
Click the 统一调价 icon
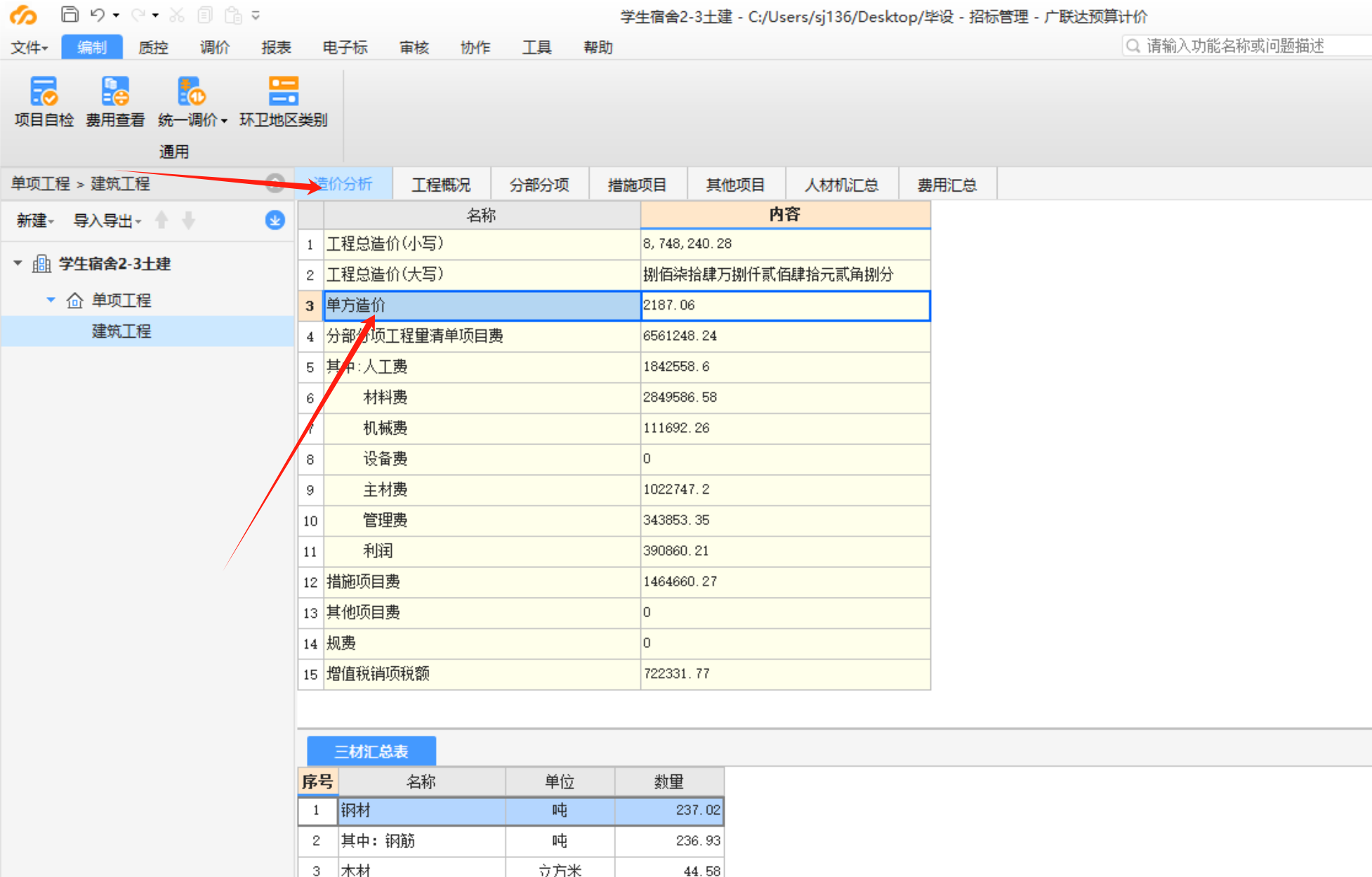pyautogui.click(x=190, y=91)
